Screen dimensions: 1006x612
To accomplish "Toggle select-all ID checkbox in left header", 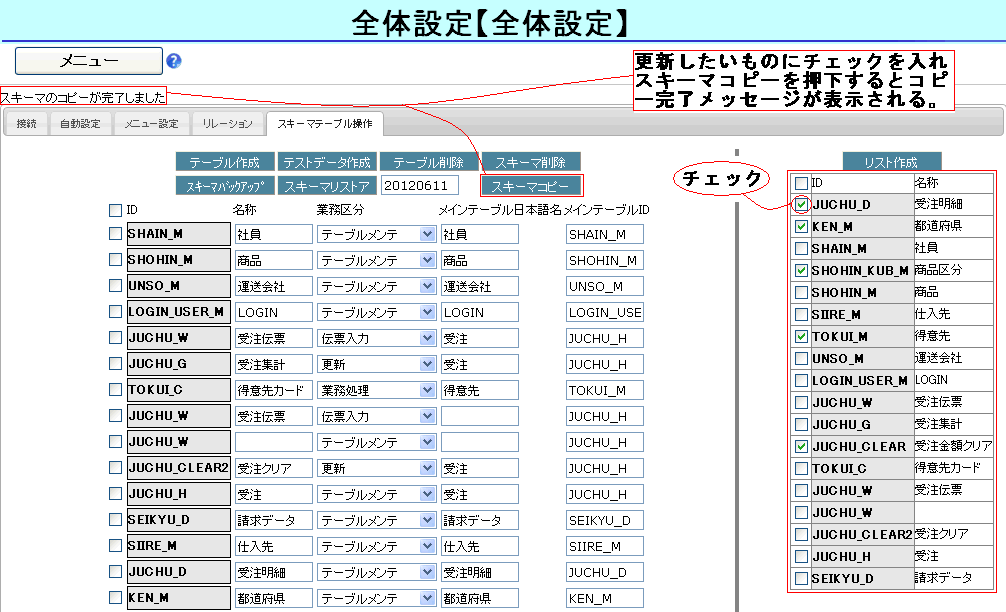I will (115, 210).
